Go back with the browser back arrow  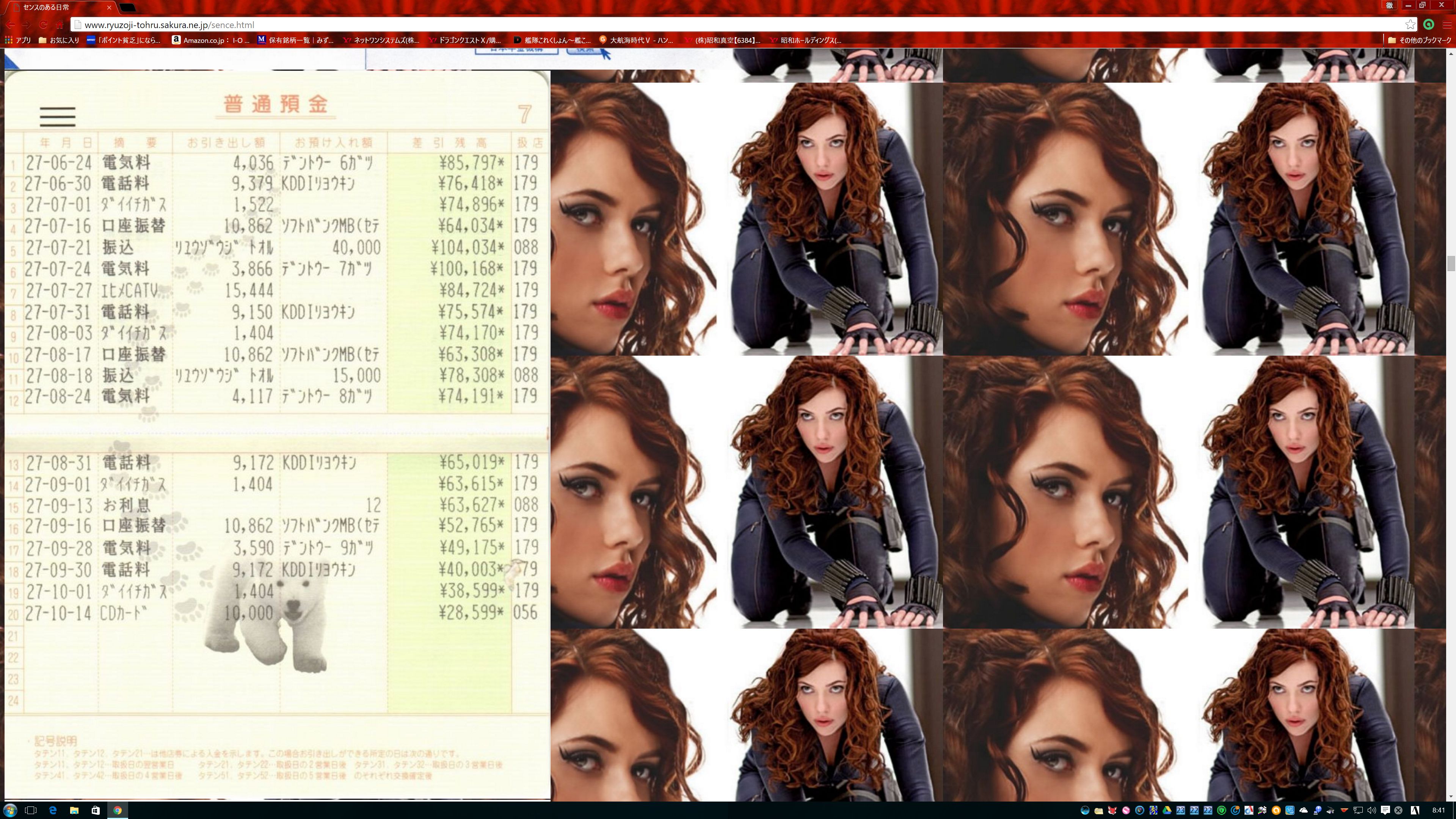(x=11, y=25)
